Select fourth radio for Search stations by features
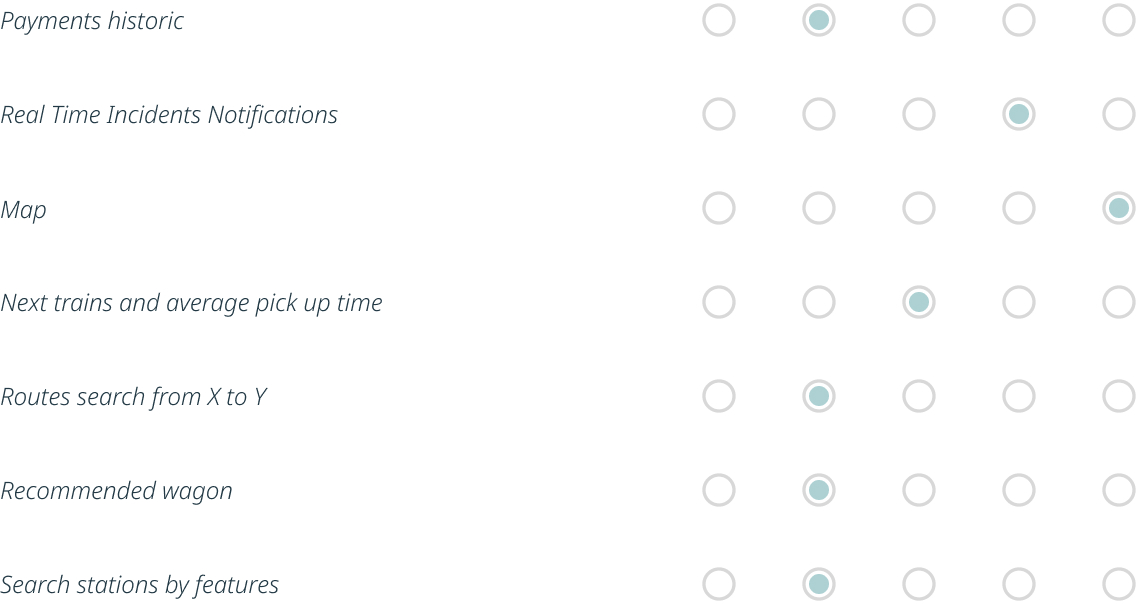The image size is (1139, 604). click(x=1019, y=584)
